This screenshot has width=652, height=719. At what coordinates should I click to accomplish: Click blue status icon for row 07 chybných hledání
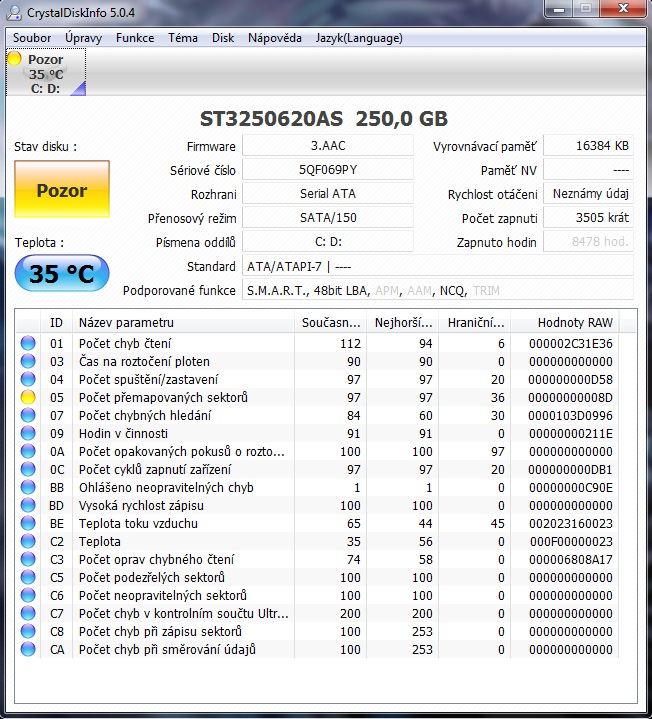[x=28, y=415]
